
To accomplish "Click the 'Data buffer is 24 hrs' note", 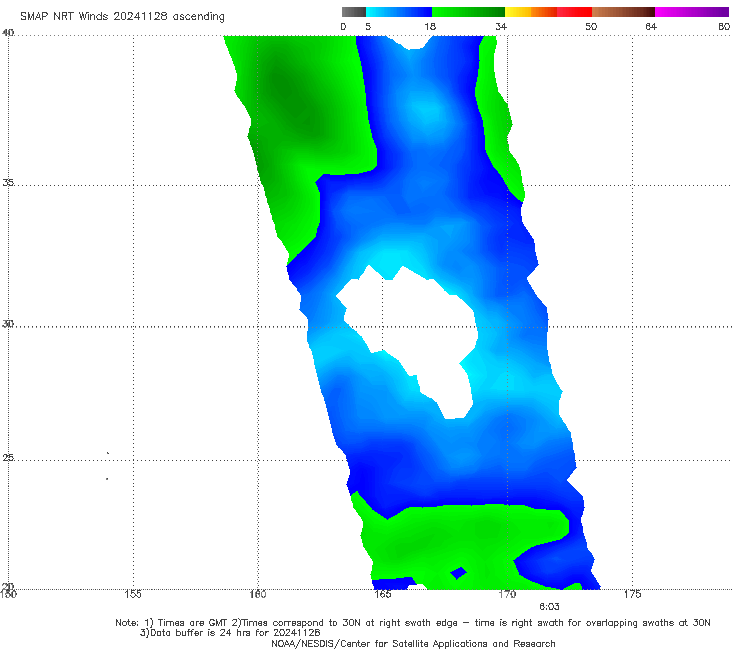I will [230, 633].
